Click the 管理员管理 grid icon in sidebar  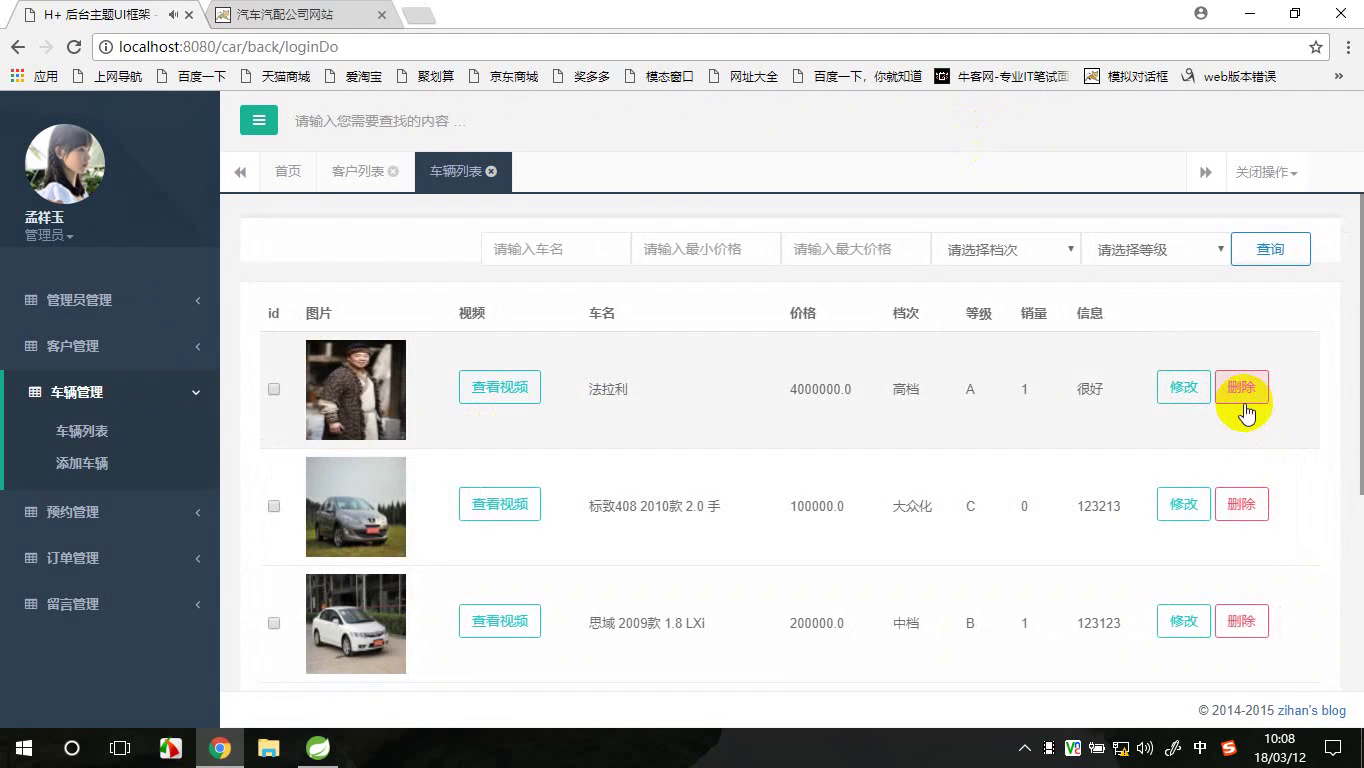coord(31,300)
